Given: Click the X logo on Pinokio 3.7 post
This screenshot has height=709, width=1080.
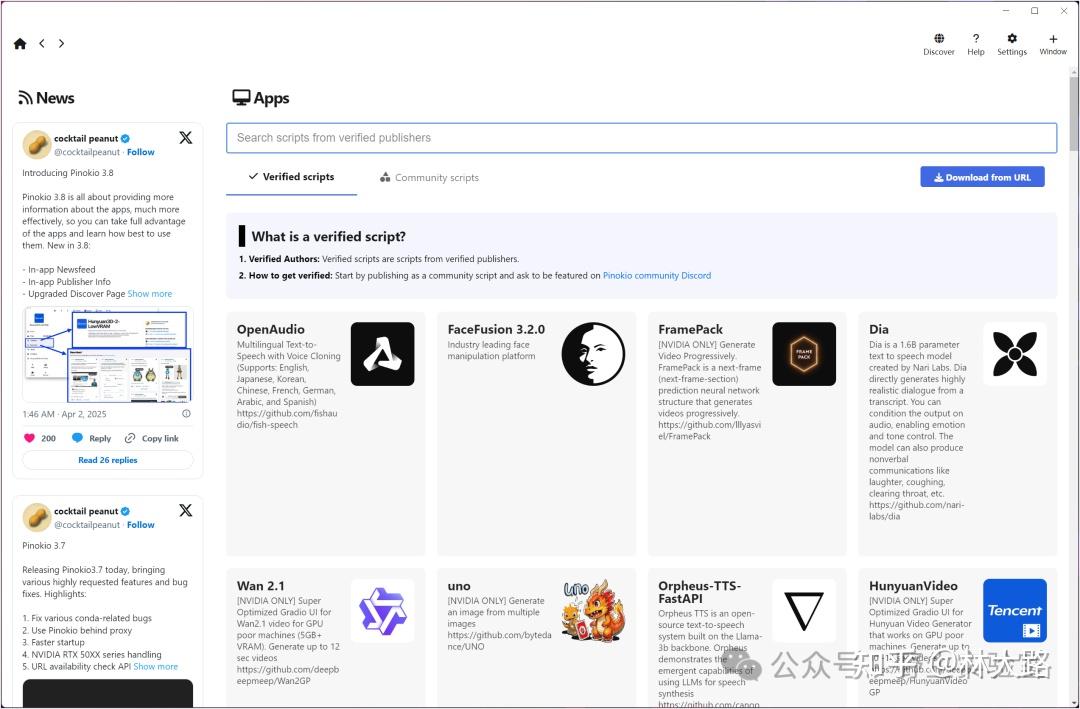Looking at the screenshot, I should click(x=186, y=511).
